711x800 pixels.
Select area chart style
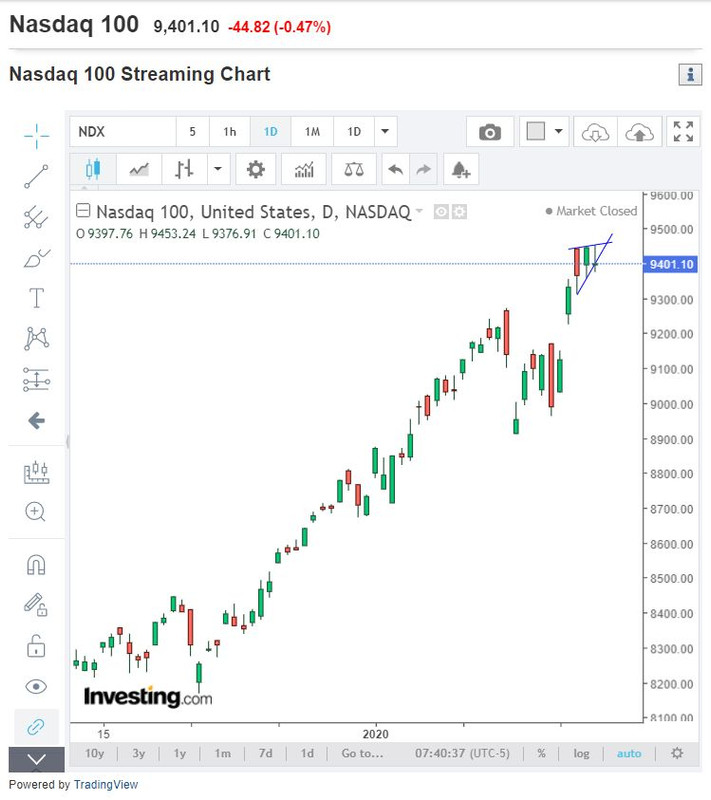[139, 169]
